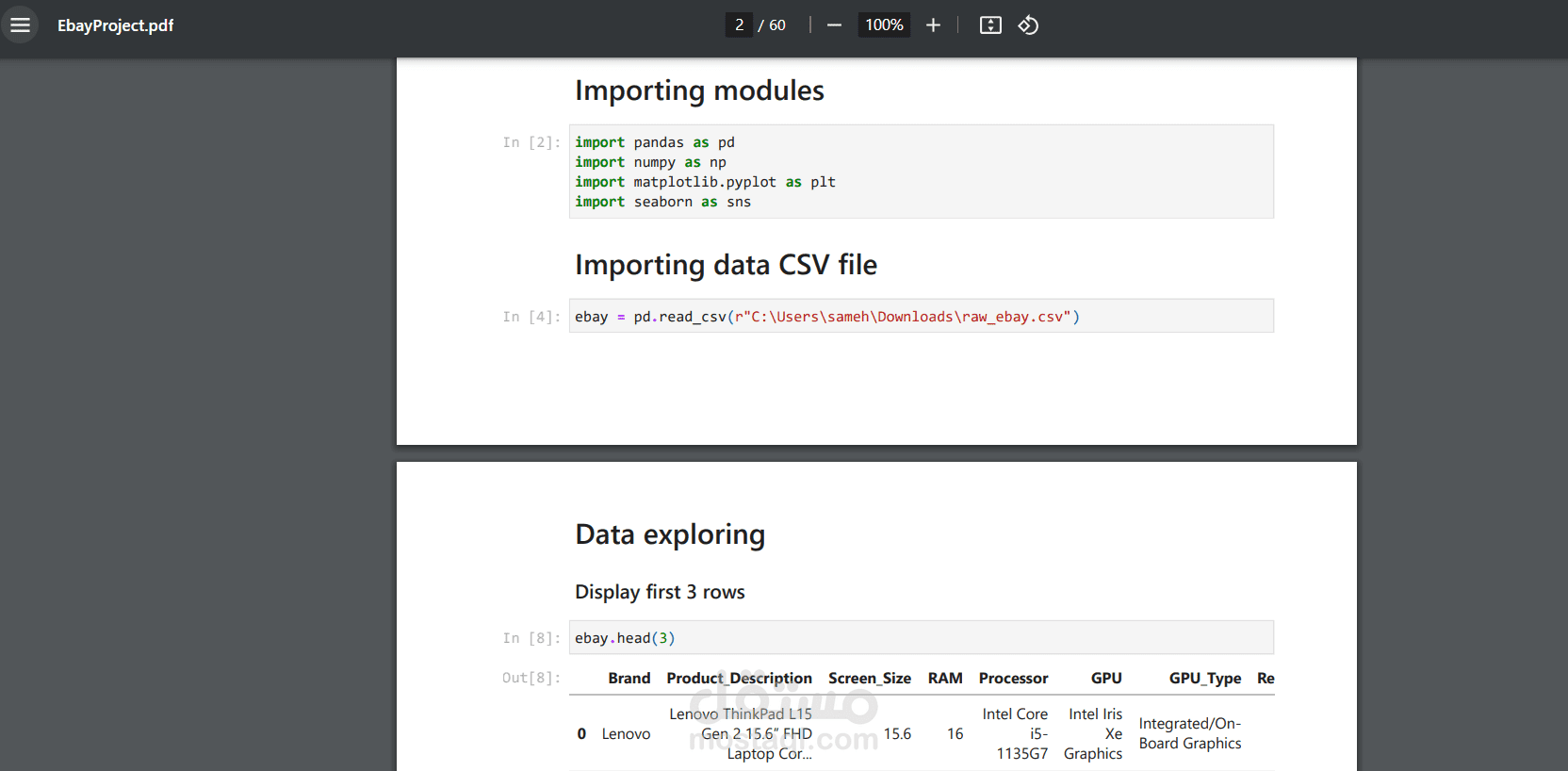Click the Product_Description column header
This screenshot has height=771, width=1568.
[x=739, y=679]
